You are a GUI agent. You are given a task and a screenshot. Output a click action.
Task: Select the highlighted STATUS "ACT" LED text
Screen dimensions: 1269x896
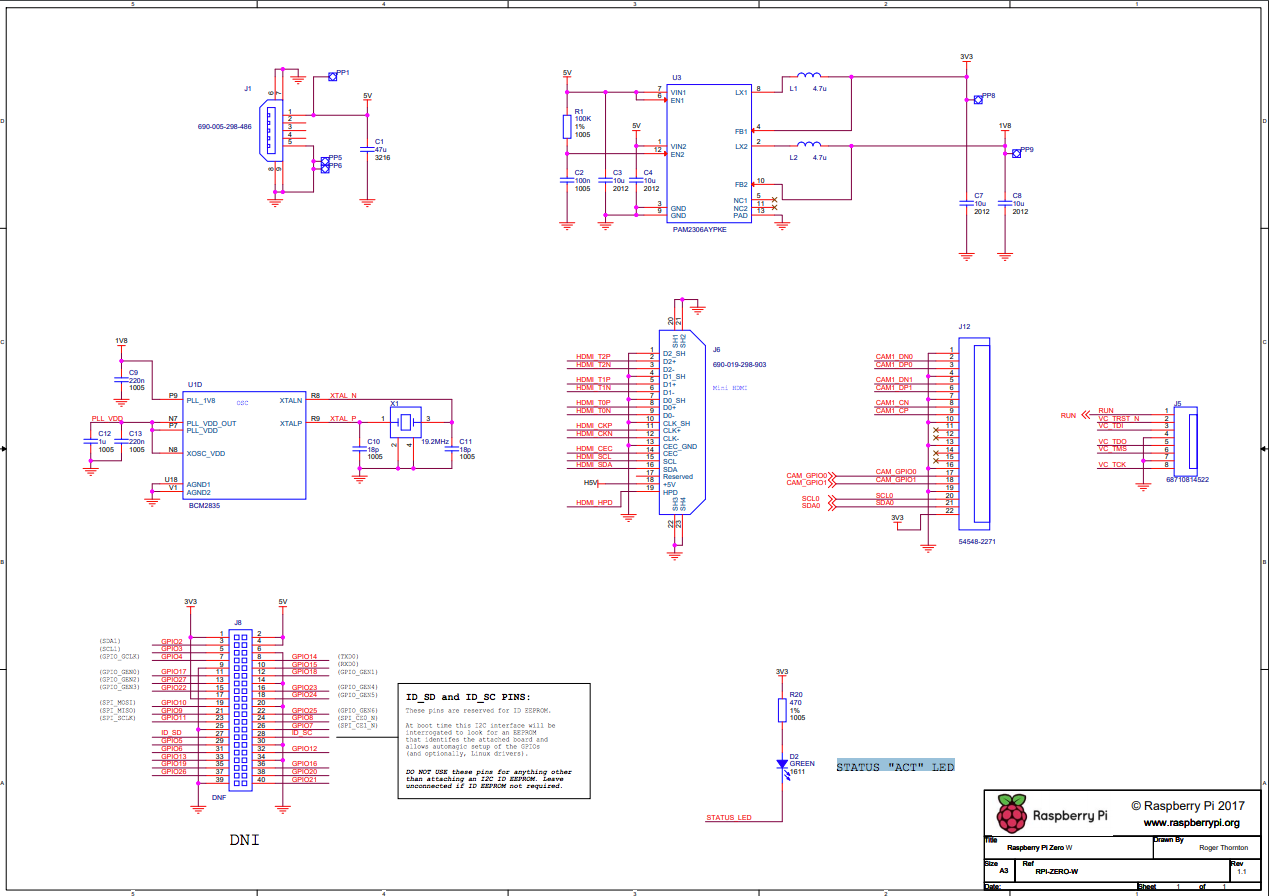click(x=896, y=766)
